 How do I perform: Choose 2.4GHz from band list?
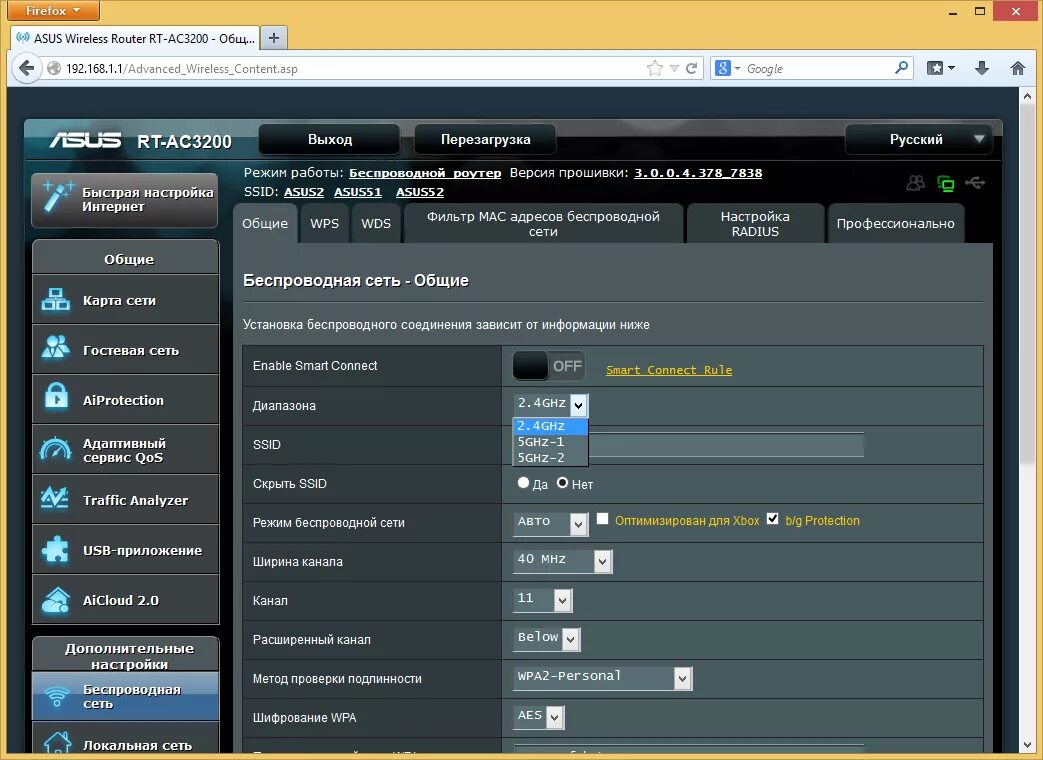(550, 426)
